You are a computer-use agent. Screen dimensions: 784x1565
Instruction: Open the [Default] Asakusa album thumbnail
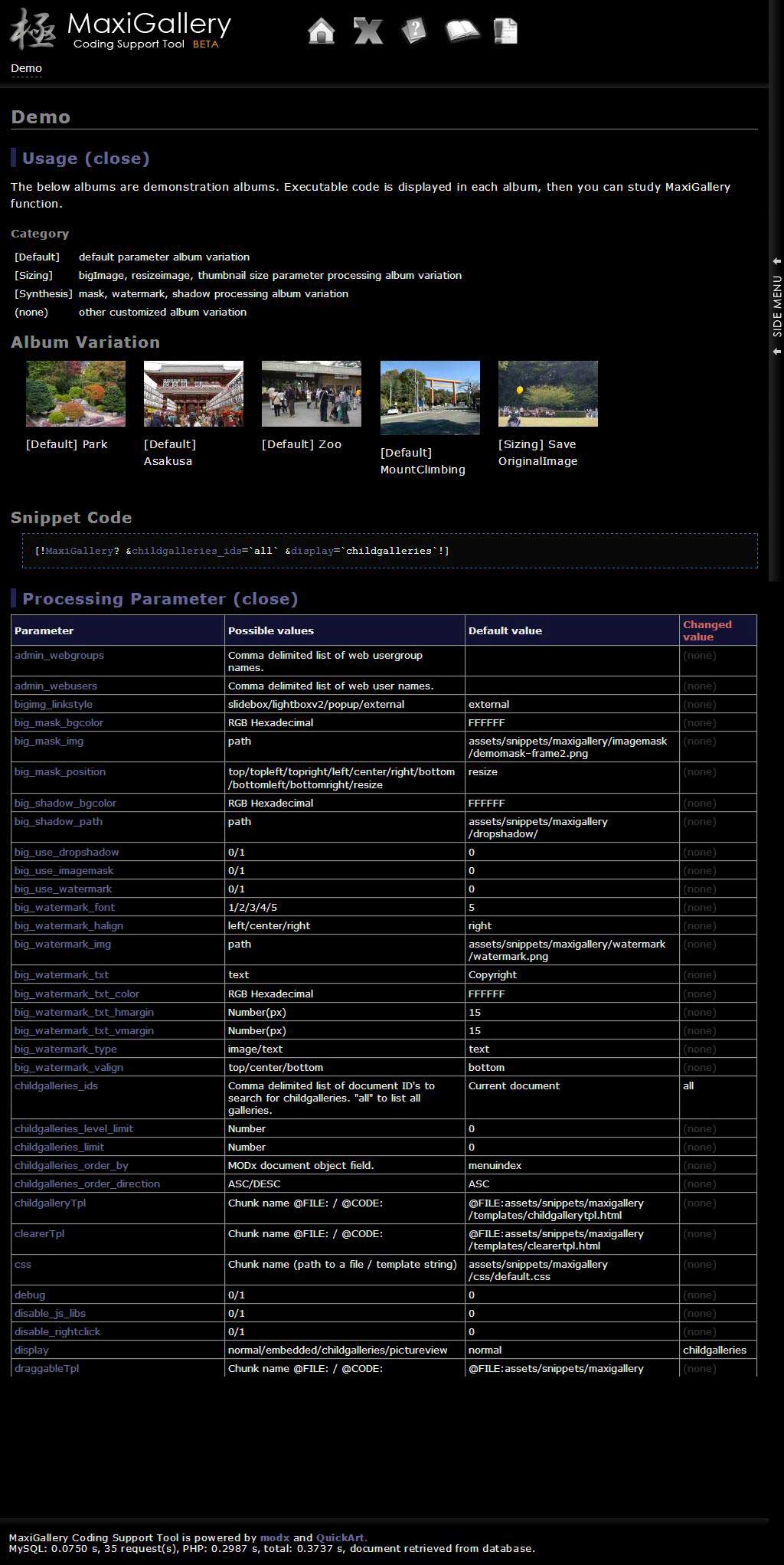tap(194, 394)
